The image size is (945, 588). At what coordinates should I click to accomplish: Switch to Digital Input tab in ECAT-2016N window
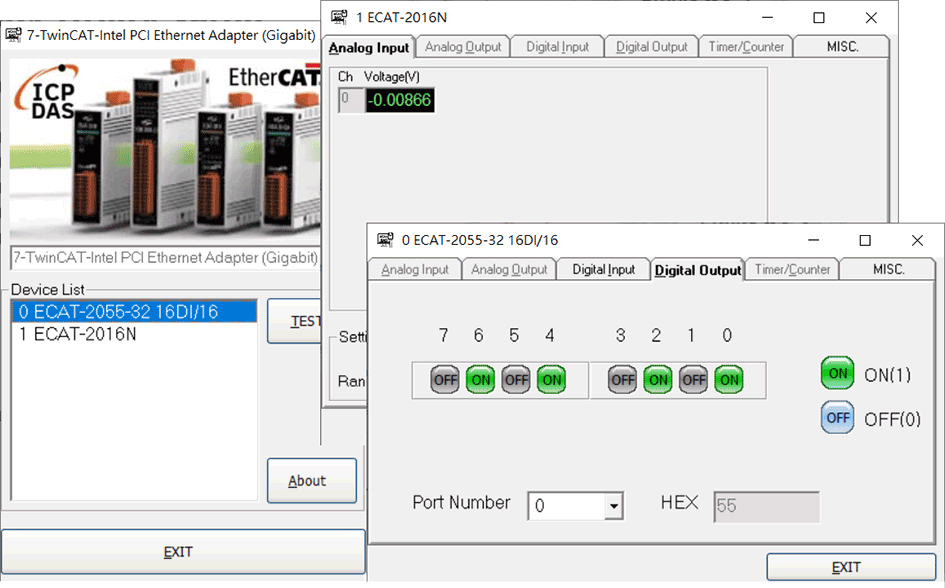557,47
